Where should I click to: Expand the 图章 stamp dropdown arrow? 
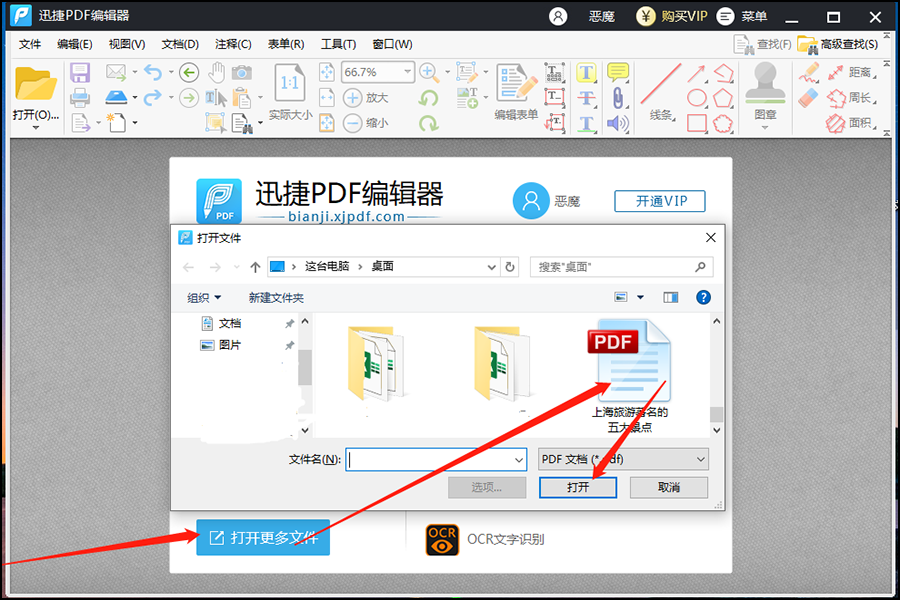(765, 127)
